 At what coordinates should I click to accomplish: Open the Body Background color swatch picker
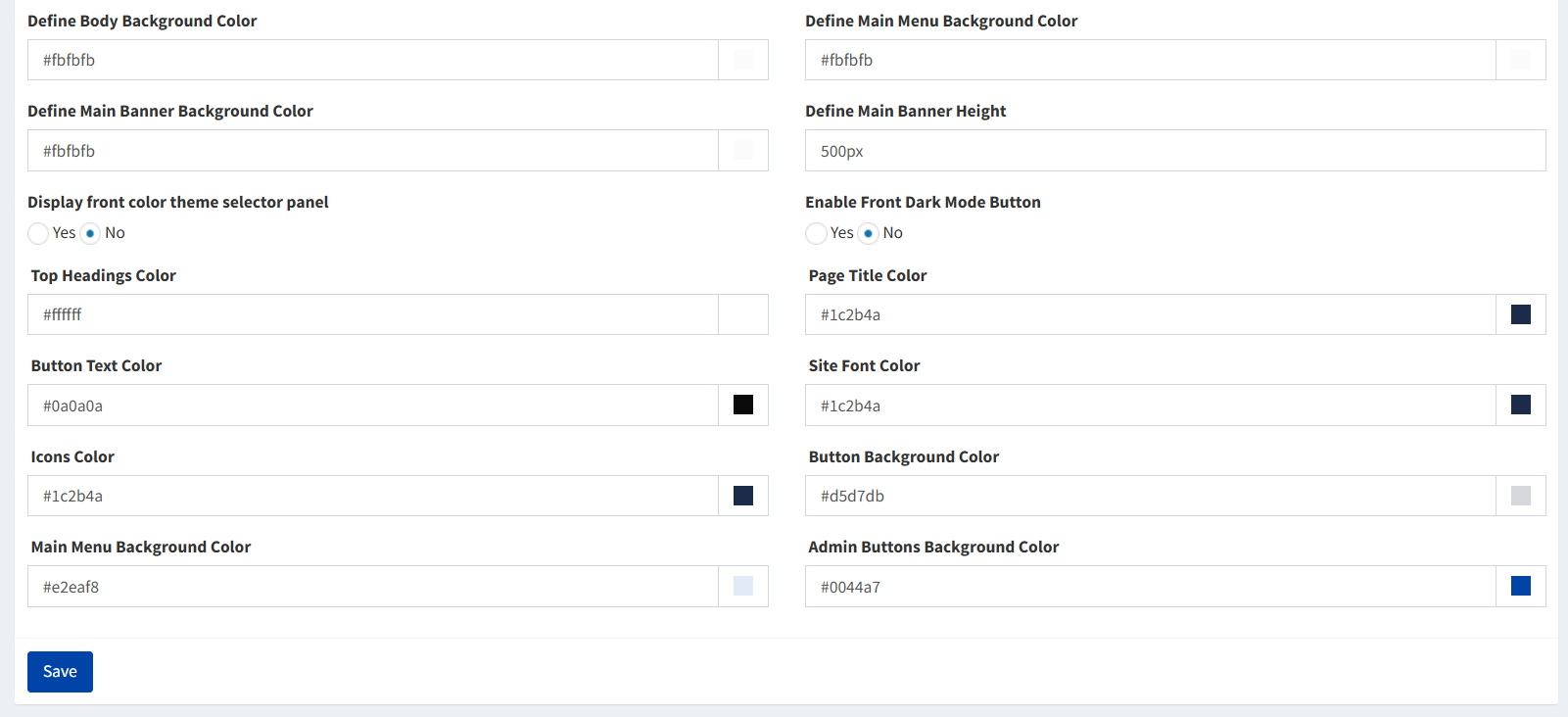[x=742, y=60]
